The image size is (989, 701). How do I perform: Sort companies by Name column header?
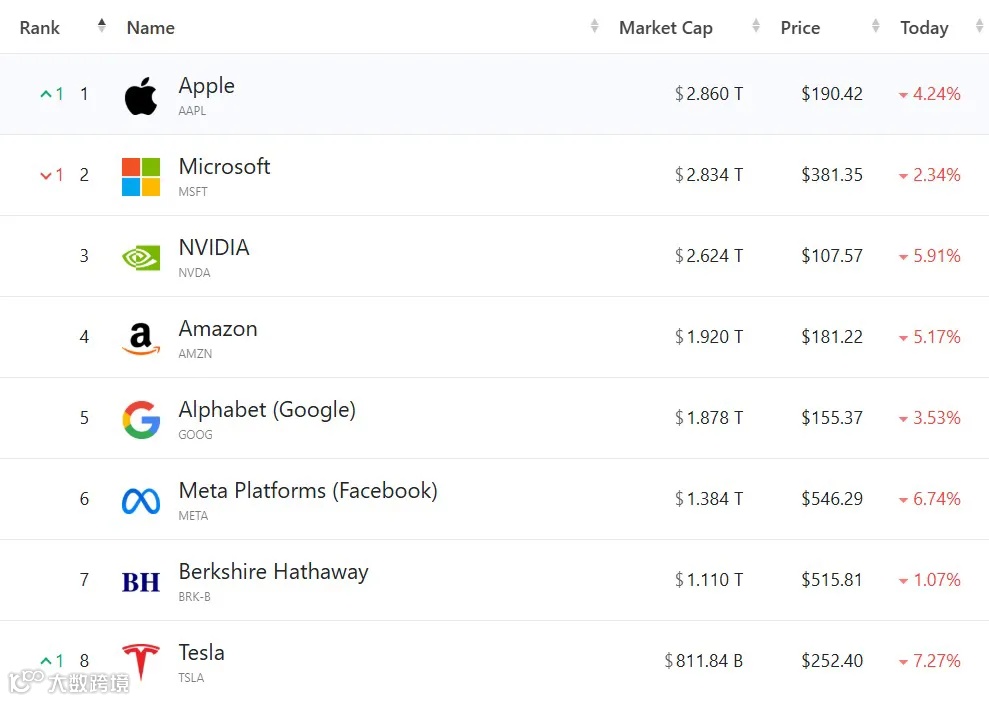click(151, 28)
